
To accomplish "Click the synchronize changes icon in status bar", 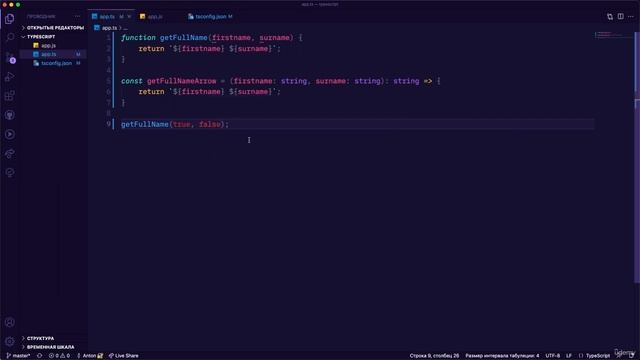I will [40, 356].
